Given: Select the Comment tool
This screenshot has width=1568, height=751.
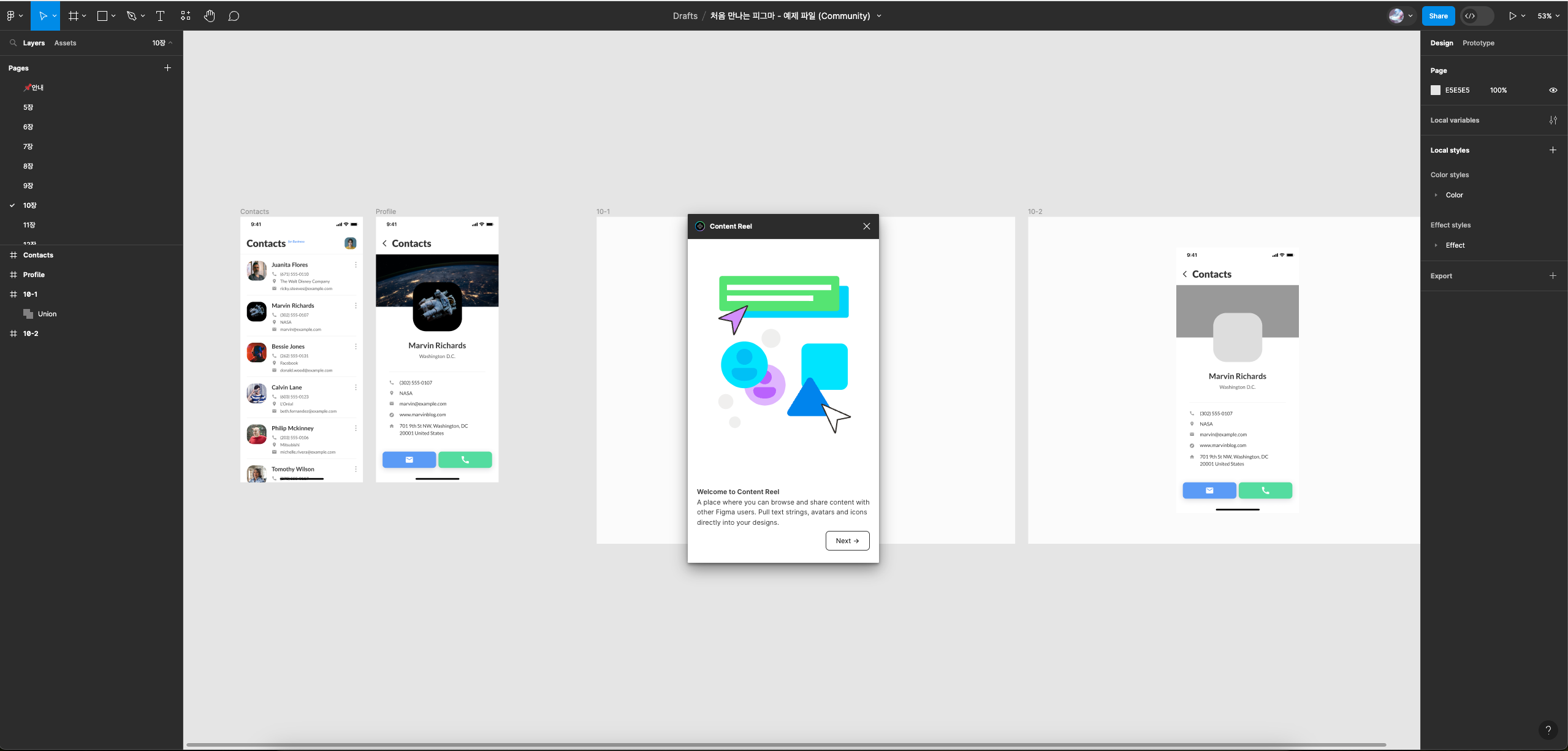Looking at the screenshot, I should [234, 16].
